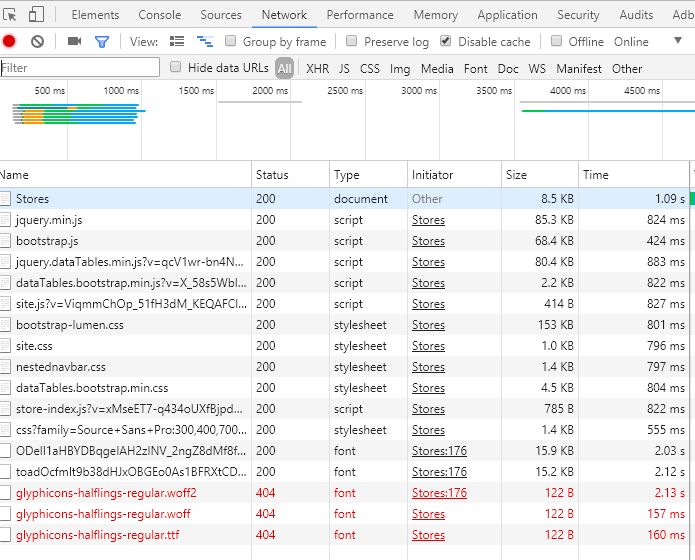Switch to the Console tab
This screenshot has height=560, width=695.
click(x=160, y=15)
